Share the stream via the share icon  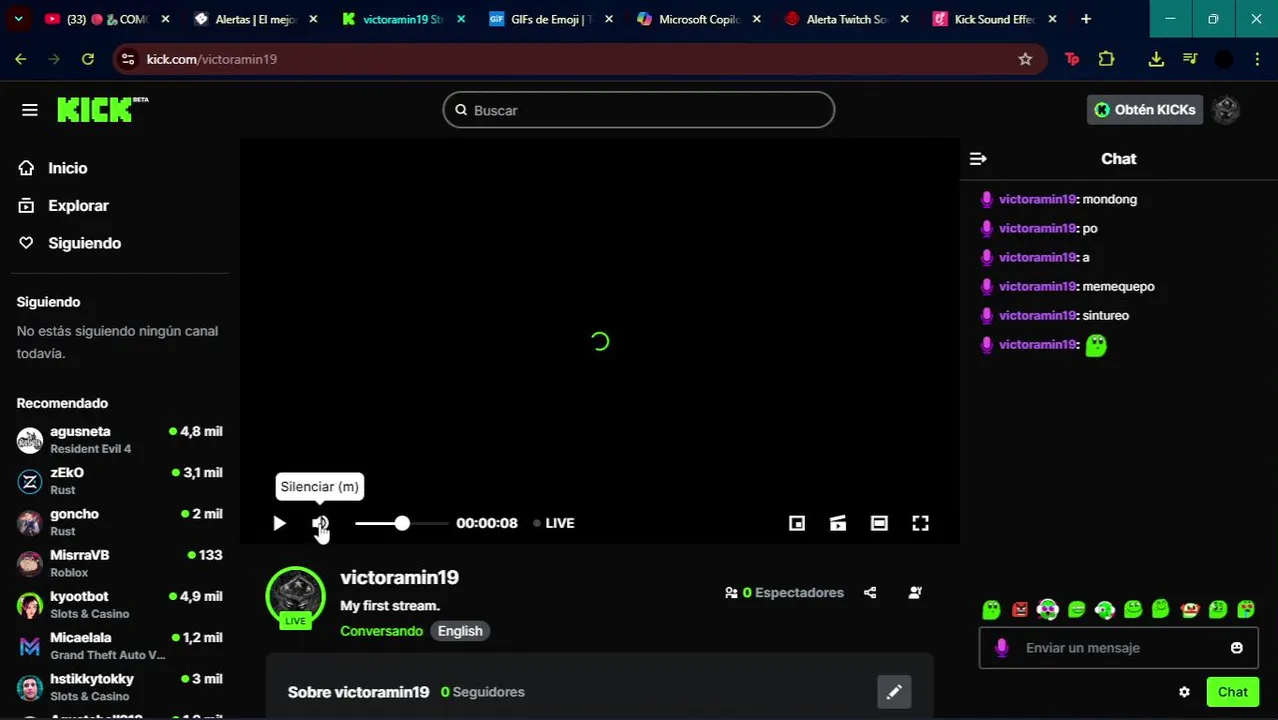870,593
